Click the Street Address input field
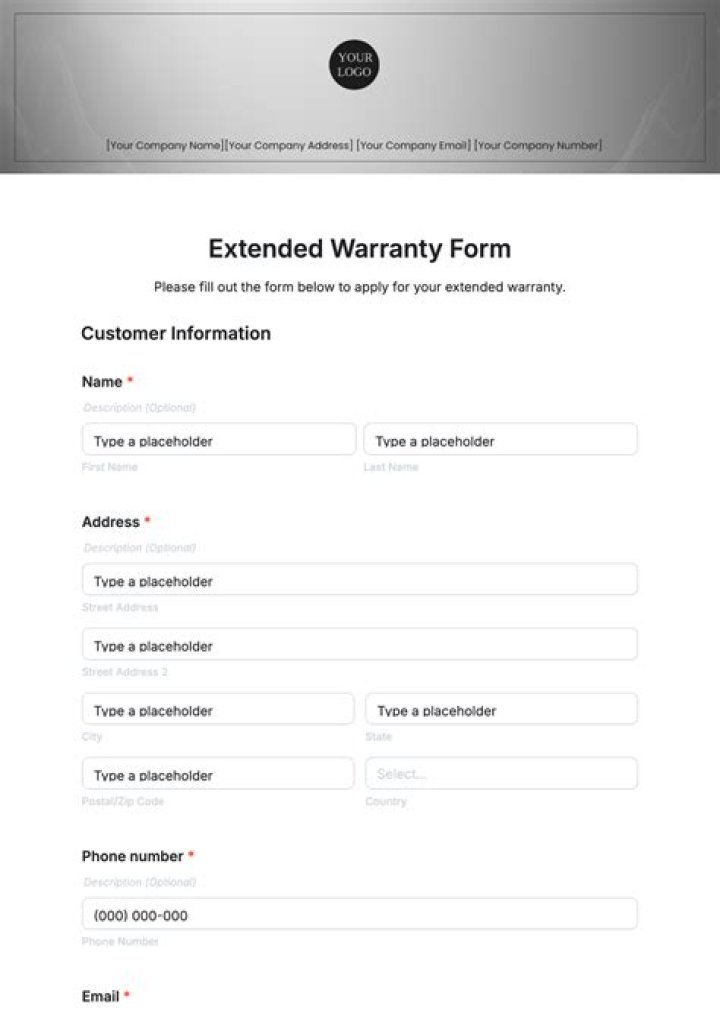Screen dimensions: 720x1019 (x=359, y=580)
